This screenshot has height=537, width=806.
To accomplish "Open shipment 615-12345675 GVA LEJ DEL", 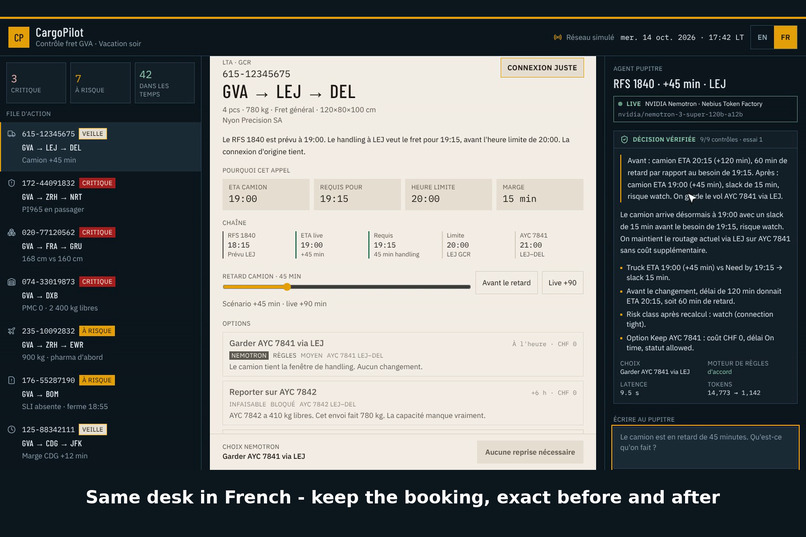I will 101,146.
